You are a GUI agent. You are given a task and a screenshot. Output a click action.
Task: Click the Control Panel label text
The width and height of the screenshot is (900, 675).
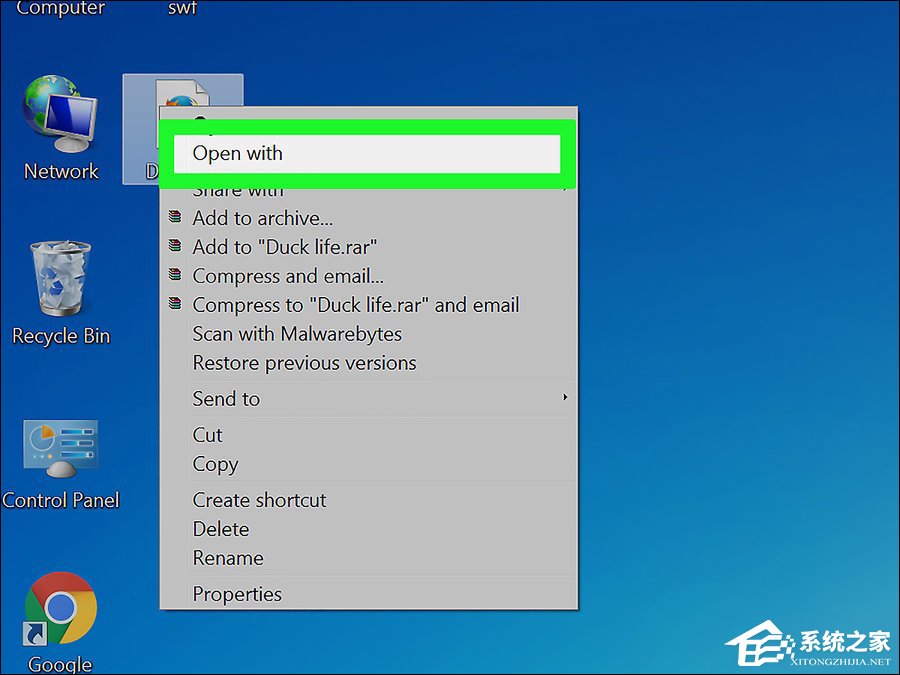[61, 500]
